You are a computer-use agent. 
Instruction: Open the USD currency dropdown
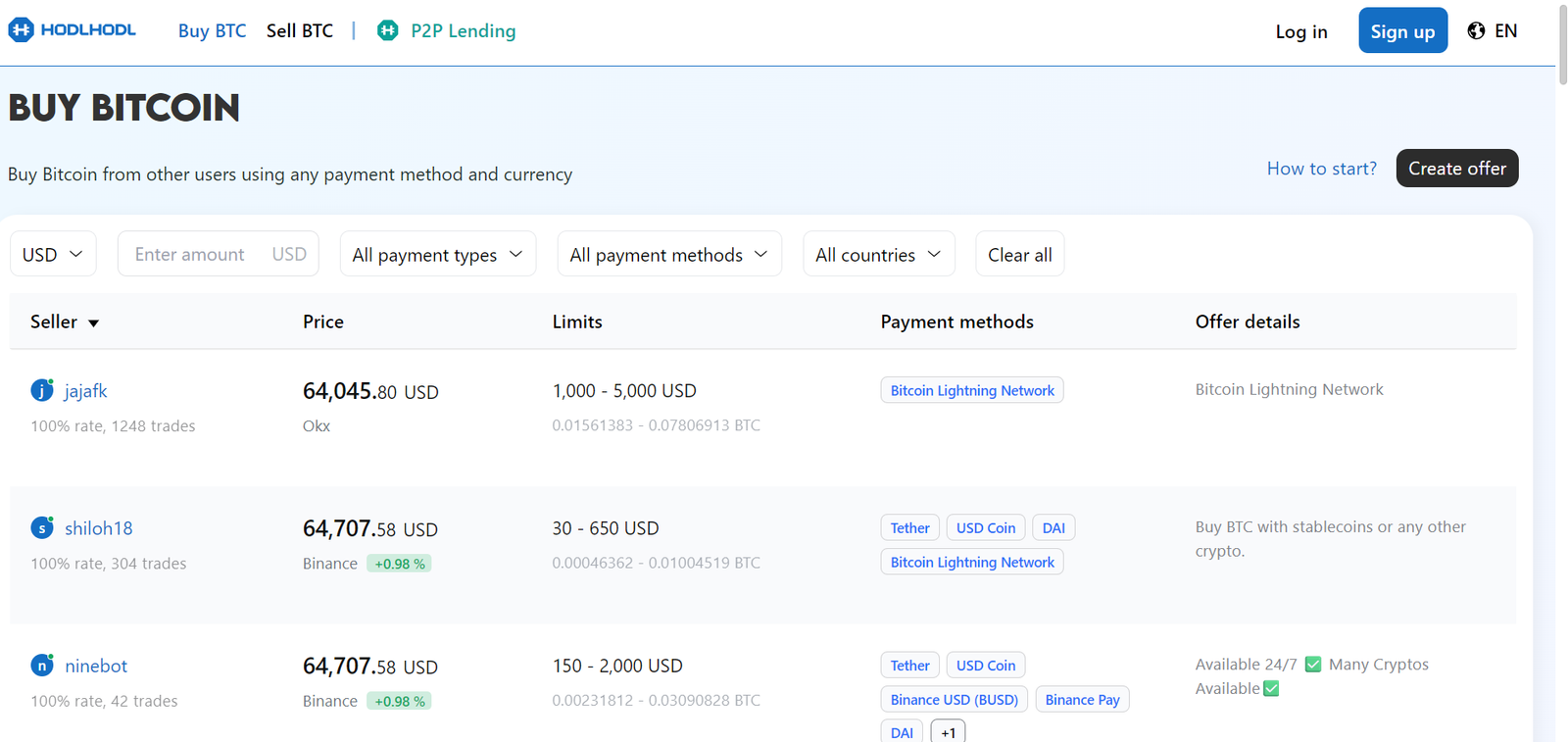pyautogui.click(x=53, y=254)
